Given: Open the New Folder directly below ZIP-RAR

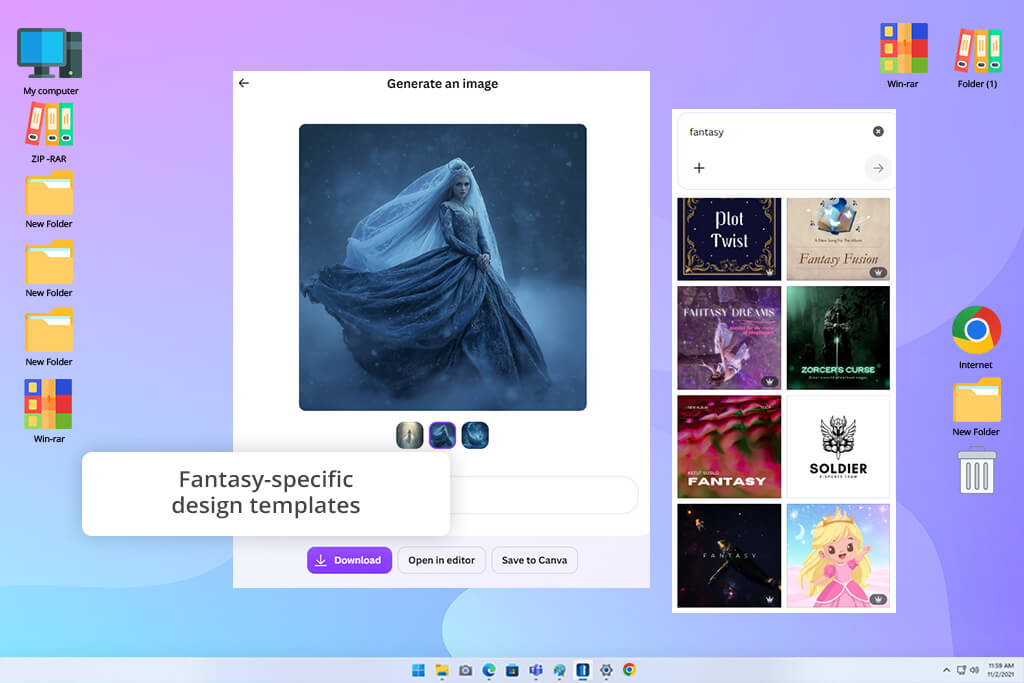Looking at the screenshot, I should [x=49, y=200].
